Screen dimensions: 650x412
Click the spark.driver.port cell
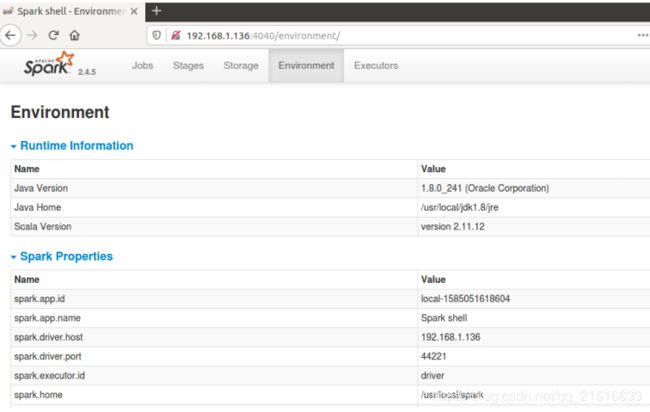214,356
